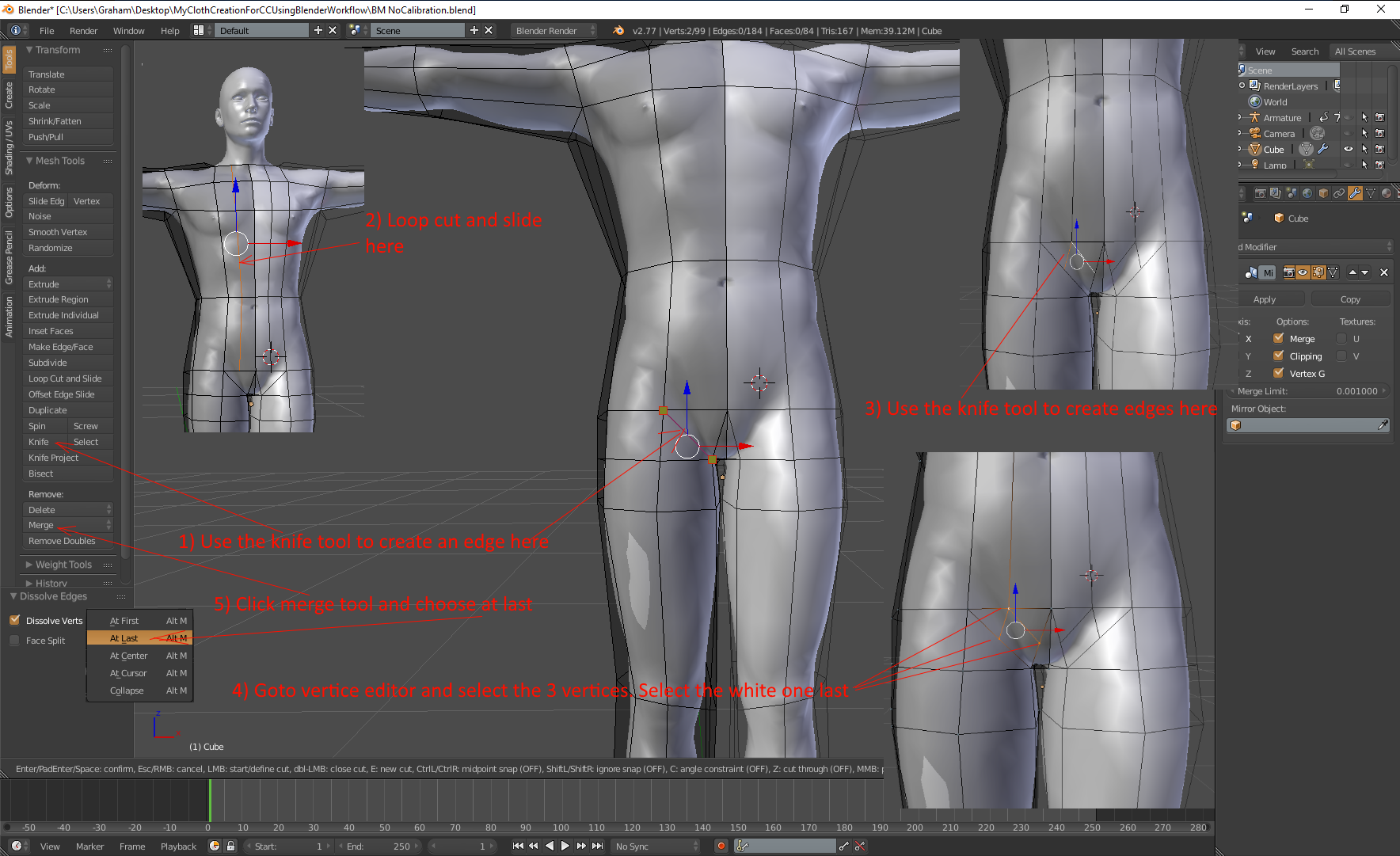Open the Blender Render engine dropdown
Viewport: 1400px width, 856px height.
tap(554, 30)
